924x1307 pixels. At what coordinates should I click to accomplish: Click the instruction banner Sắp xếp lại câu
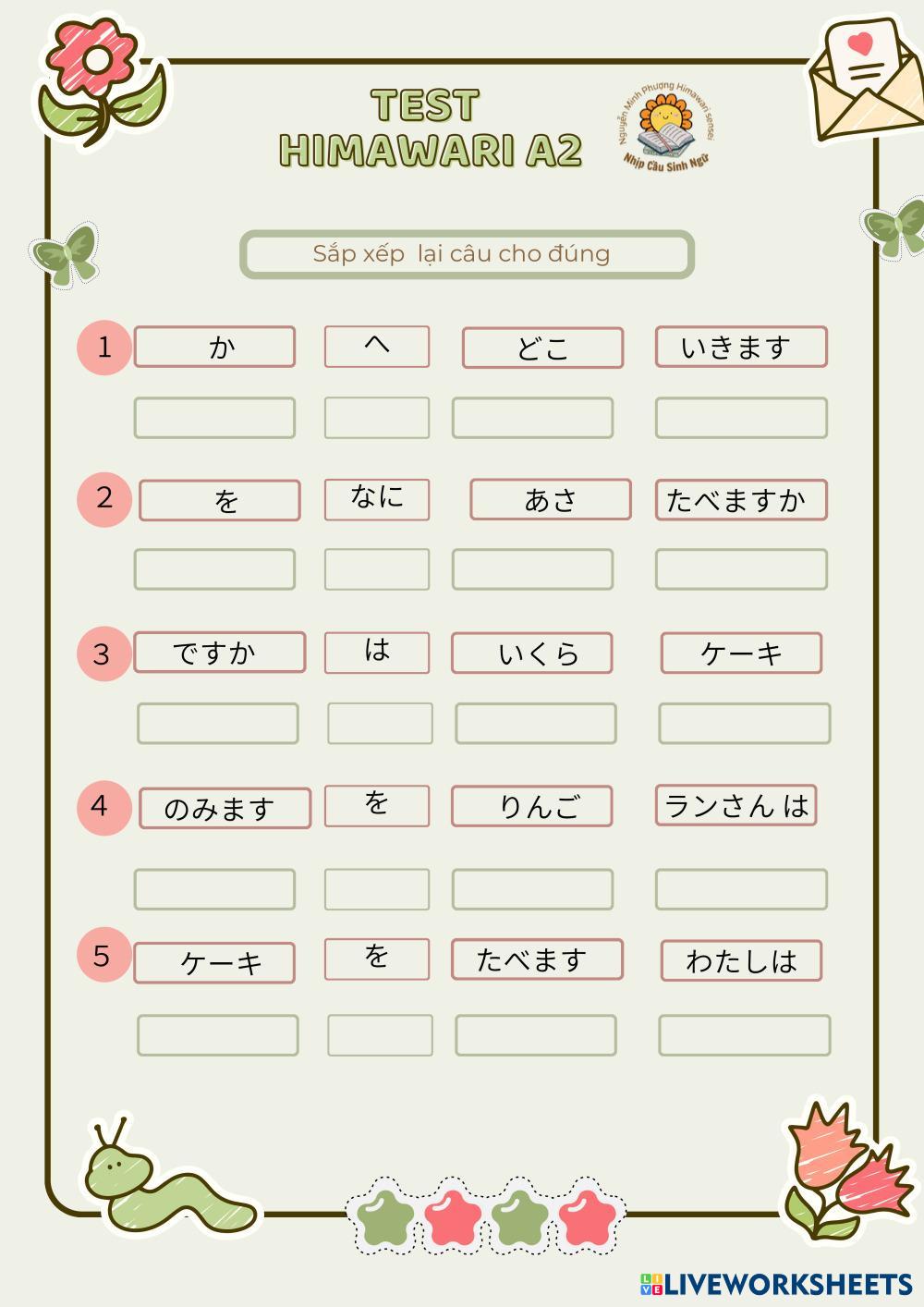tap(467, 254)
